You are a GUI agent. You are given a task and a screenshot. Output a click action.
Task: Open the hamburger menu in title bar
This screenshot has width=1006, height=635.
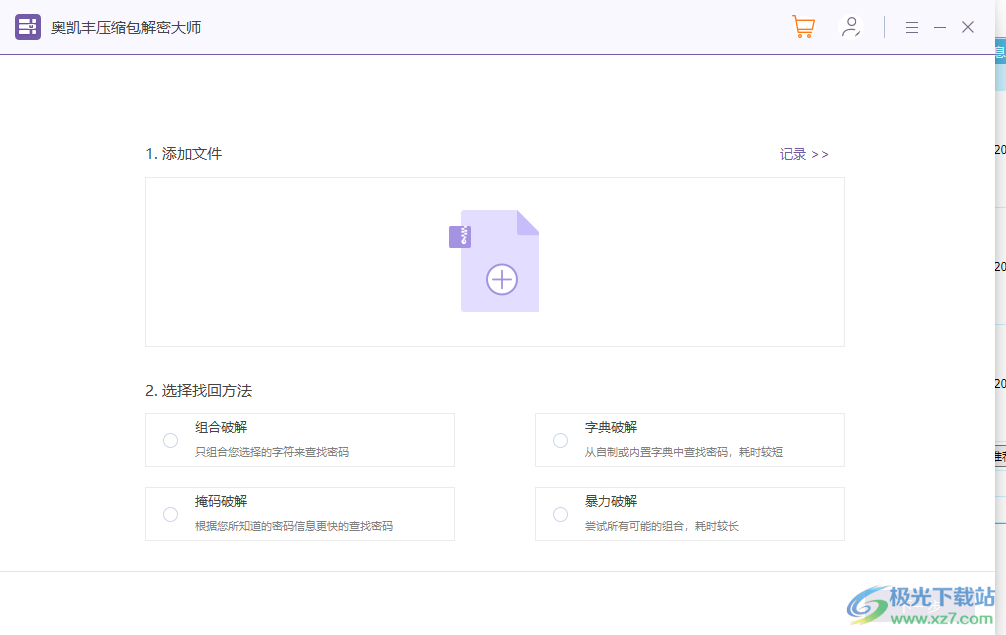click(912, 27)
